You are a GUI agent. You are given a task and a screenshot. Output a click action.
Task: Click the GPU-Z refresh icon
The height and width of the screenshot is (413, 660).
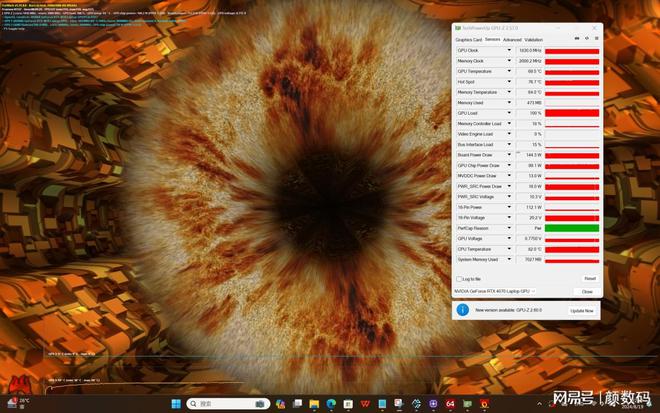coord(586,39)
